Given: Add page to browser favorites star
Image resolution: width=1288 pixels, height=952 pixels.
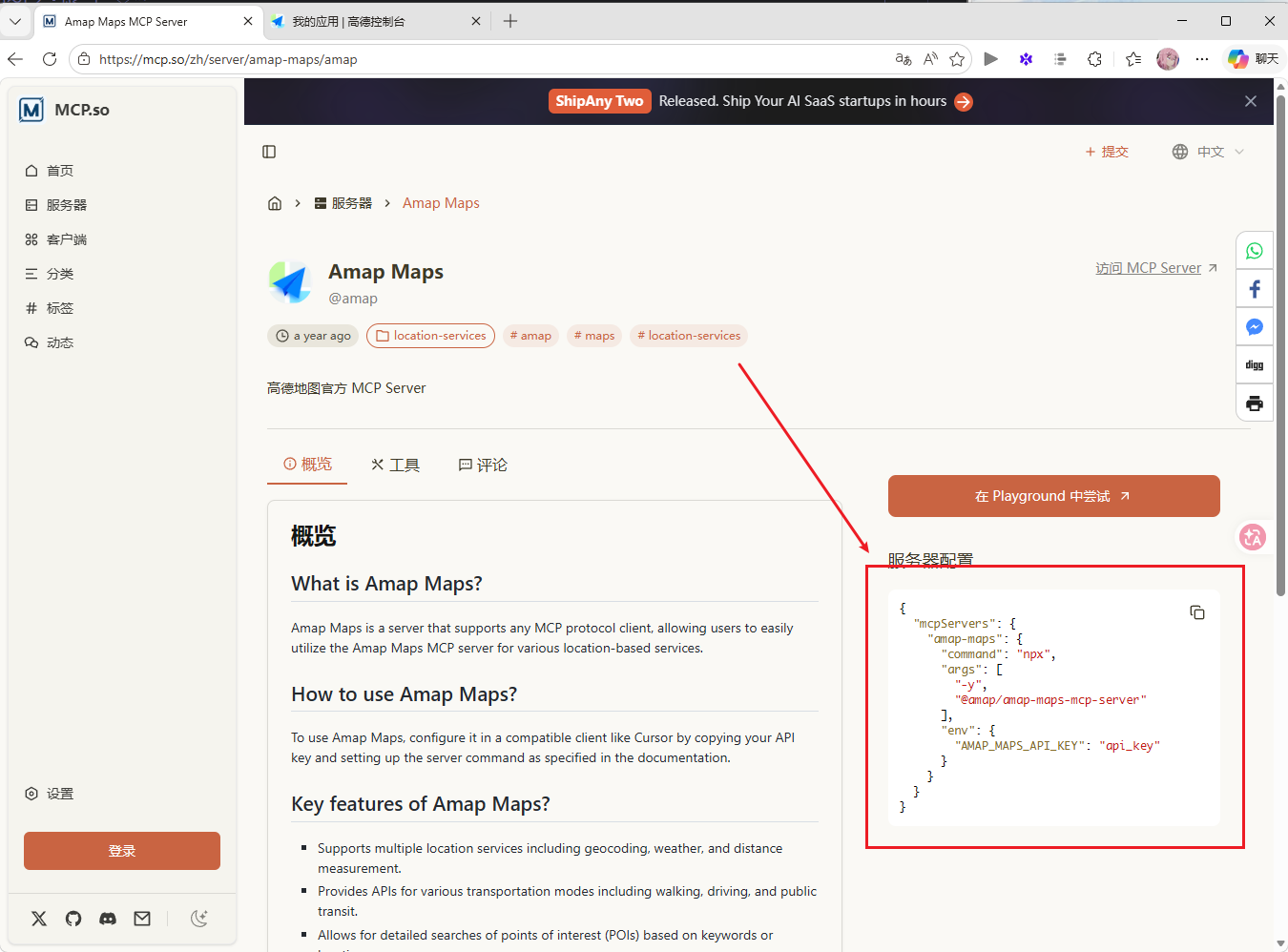Looking at the screenshot, I should (957, 59).
